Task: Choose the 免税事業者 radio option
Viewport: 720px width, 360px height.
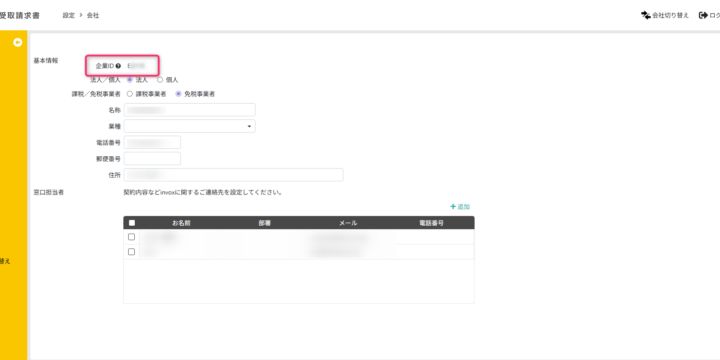Action: click(x=178, y=94)
